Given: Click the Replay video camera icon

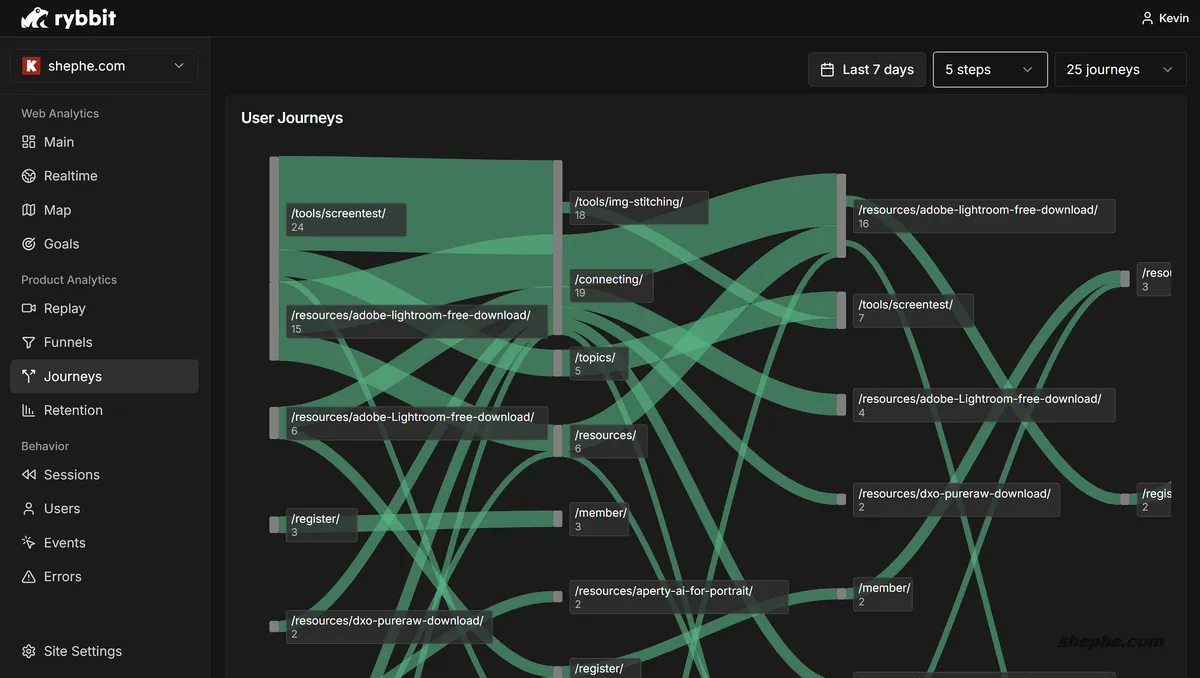Looking at the screenshot, I should point(29,308).
